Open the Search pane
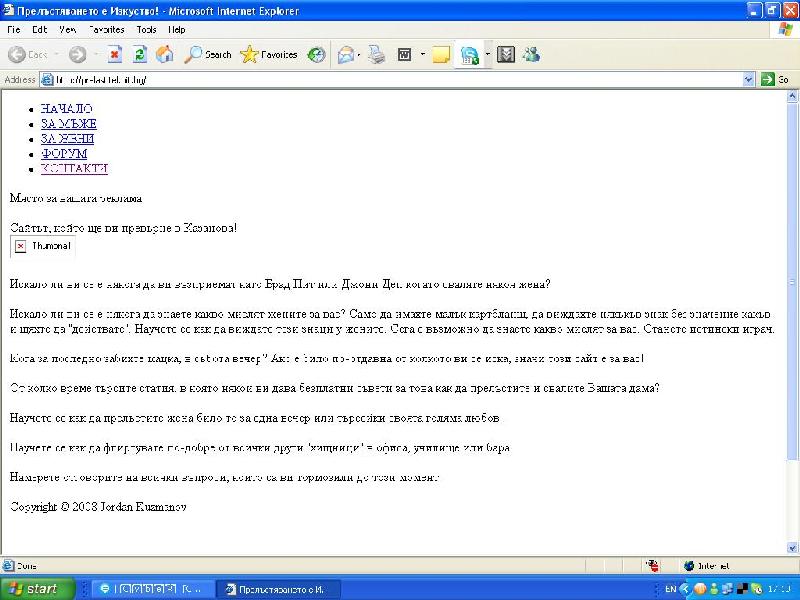Viewport: 800px width, 600px height. [208, 55]
